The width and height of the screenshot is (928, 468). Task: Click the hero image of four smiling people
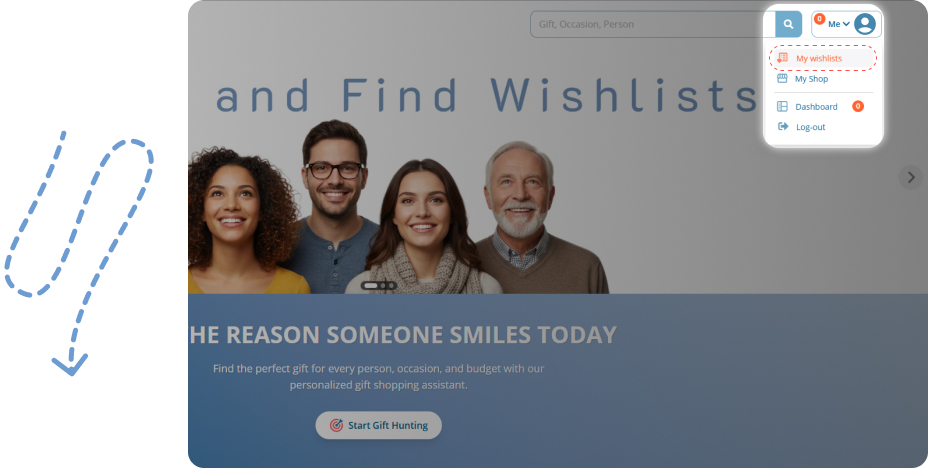point(398,207)
